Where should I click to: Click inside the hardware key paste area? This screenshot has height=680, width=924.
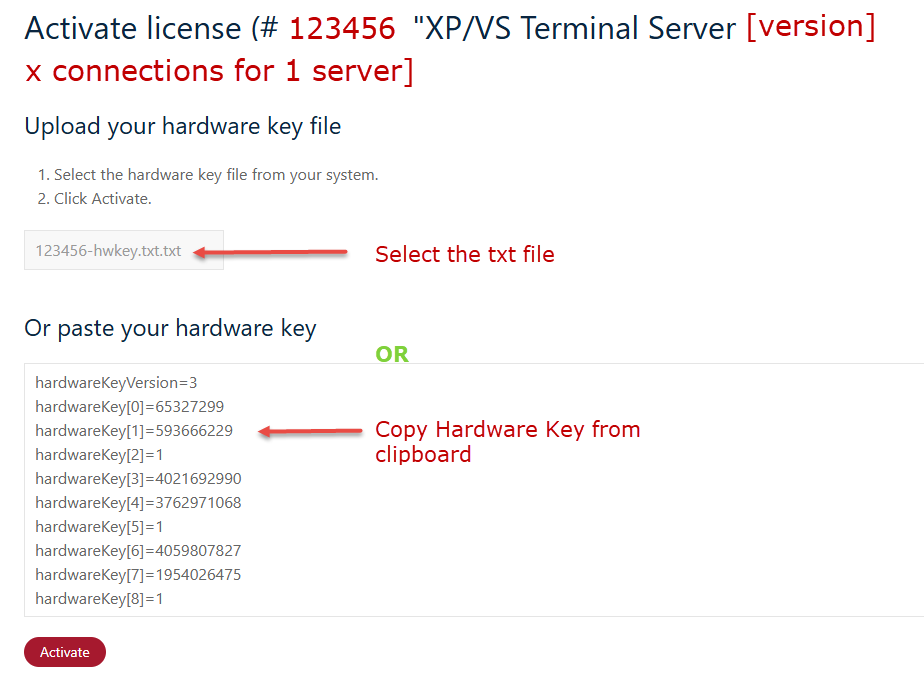tap(474, 490)
